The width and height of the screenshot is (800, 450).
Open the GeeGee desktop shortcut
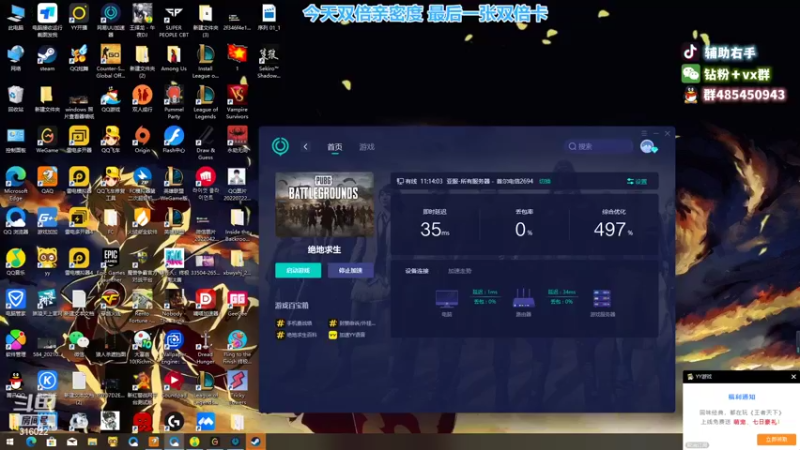click(237, 303)
